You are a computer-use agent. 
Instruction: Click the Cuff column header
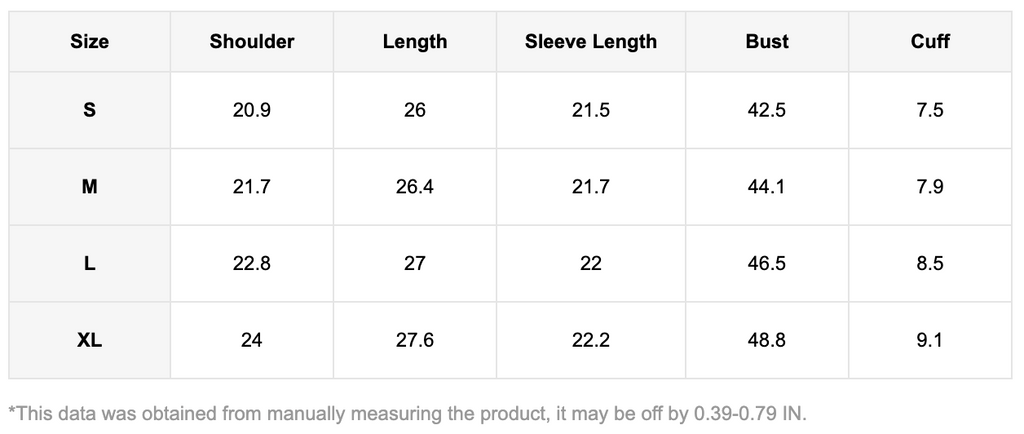pos(930,42)
